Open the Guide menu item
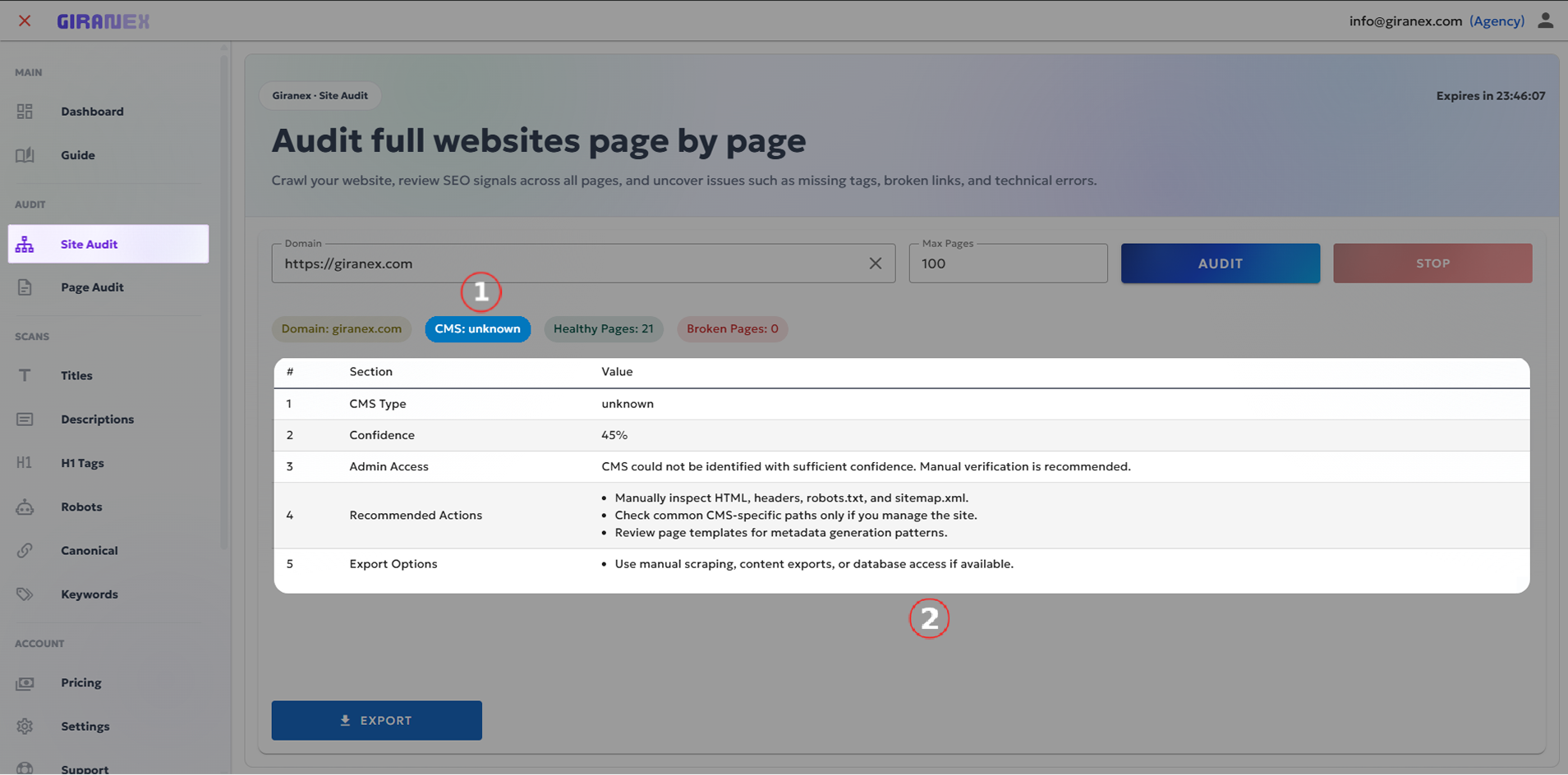The width and height of the screenshot is (1568, 775). pyautogui.click(x=108, y=155)
